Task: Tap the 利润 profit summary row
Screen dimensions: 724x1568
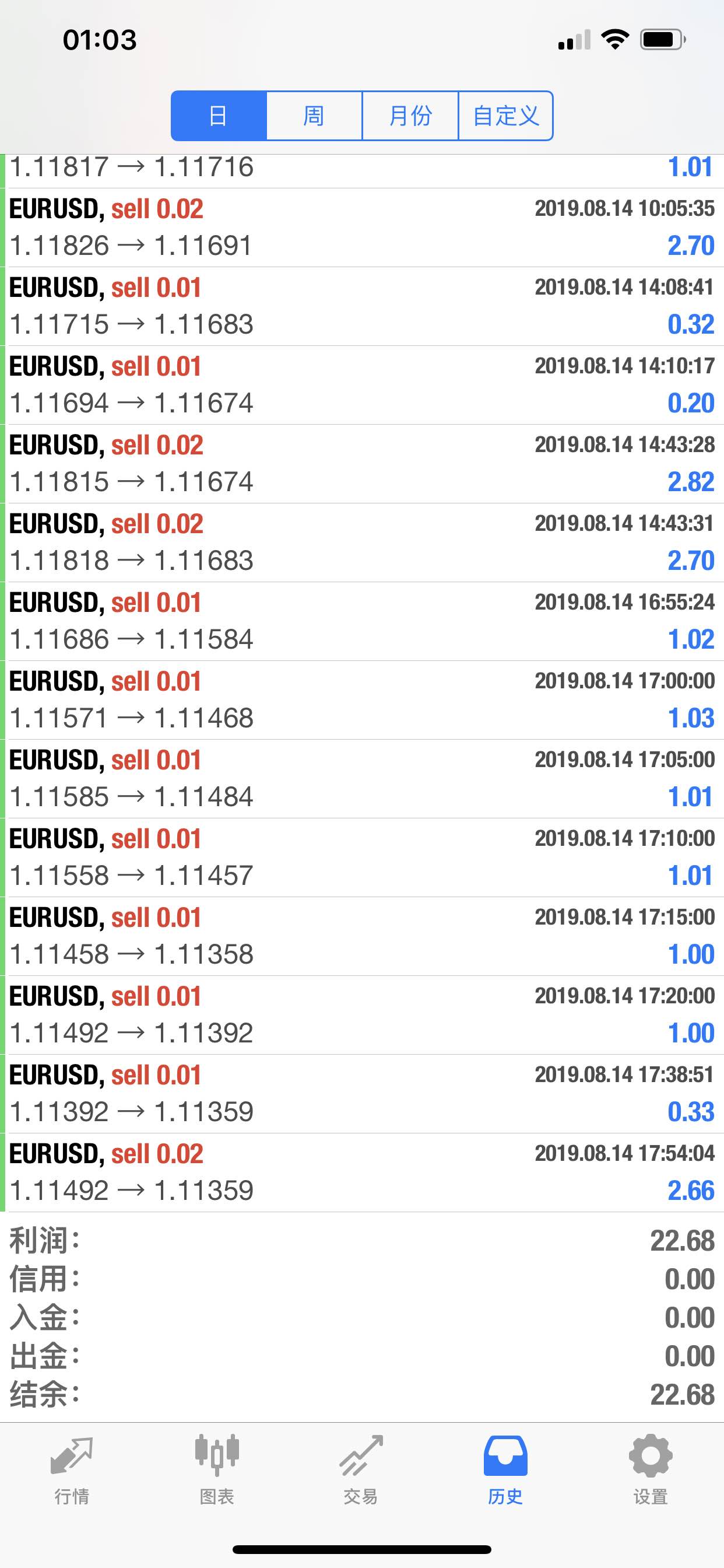Action: click(x=362, y=1241)
